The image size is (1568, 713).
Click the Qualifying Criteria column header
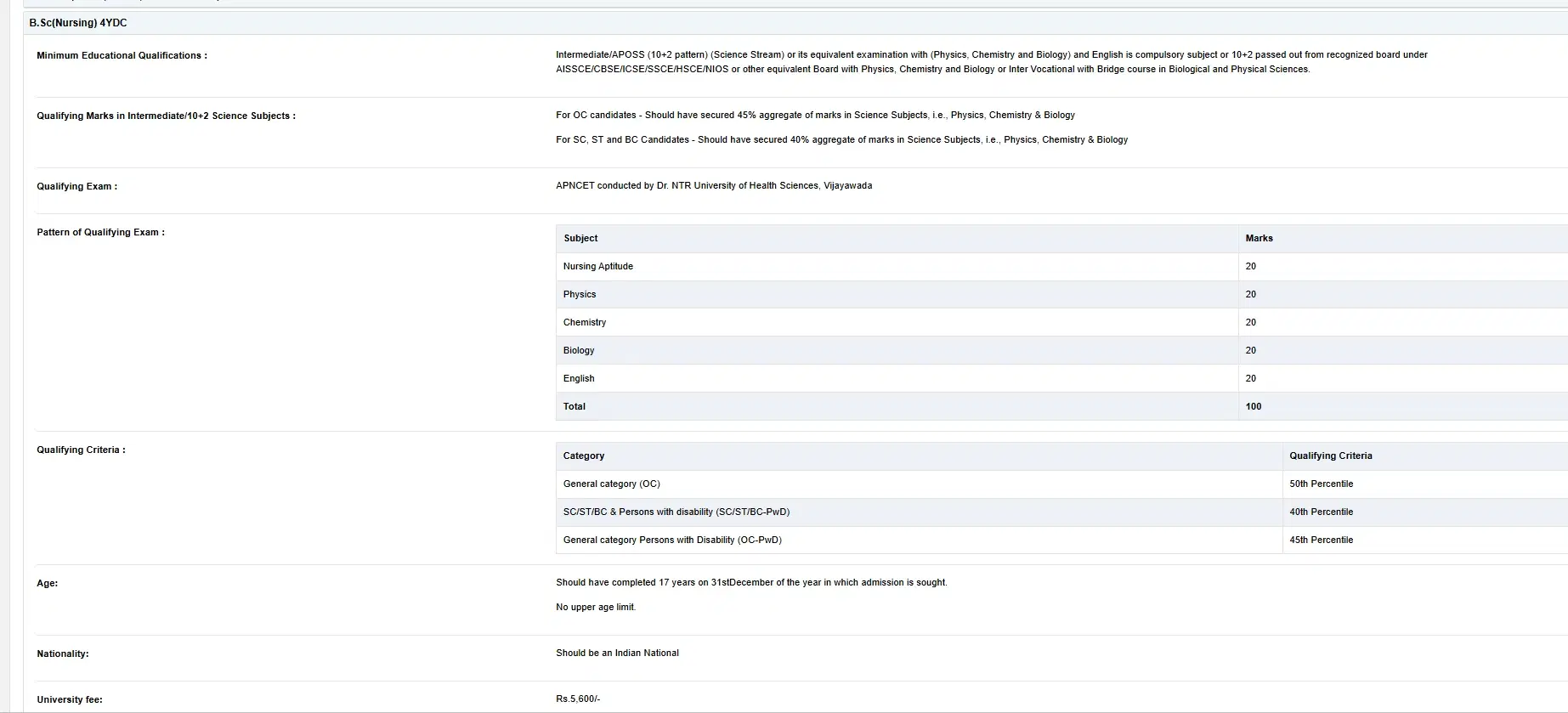[x=1330, y=456]
